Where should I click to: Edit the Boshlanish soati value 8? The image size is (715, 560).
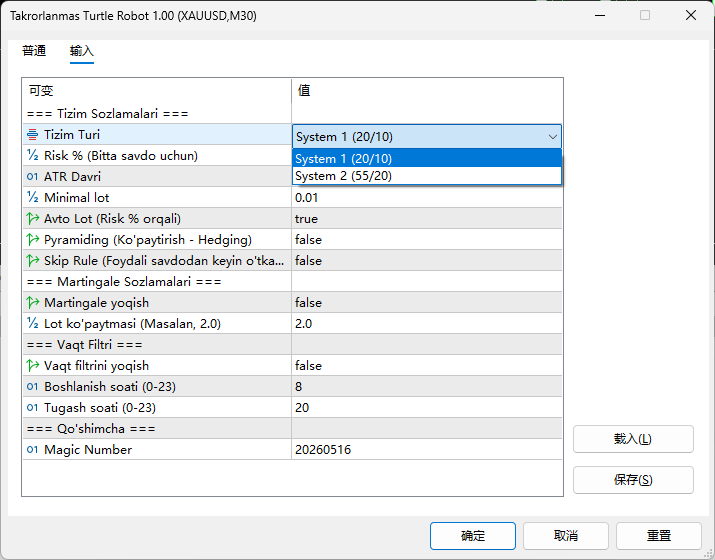(427, 386)
